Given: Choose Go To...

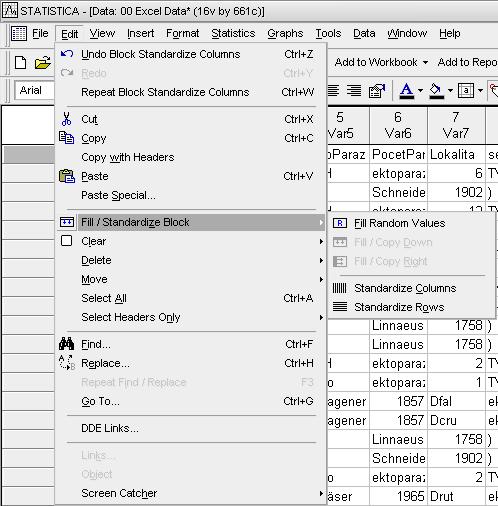Looking at the screenshot, I should (190, 401).
